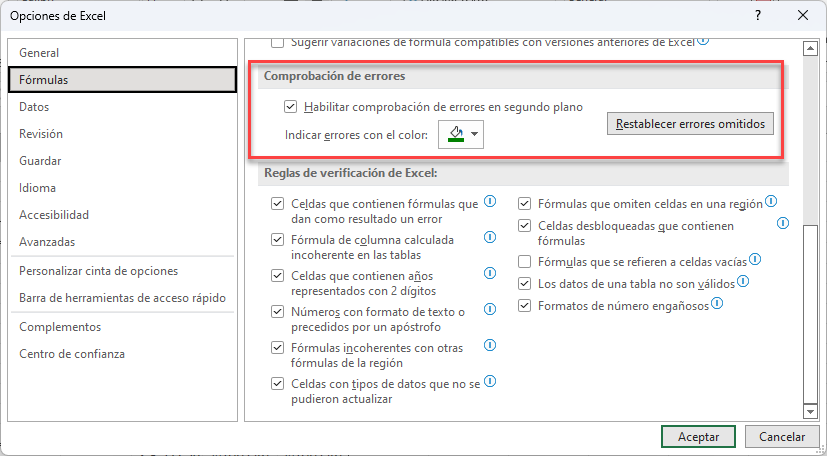Select the General category
The height and width of the screenshot is (456, 827).
click(122, 53)
